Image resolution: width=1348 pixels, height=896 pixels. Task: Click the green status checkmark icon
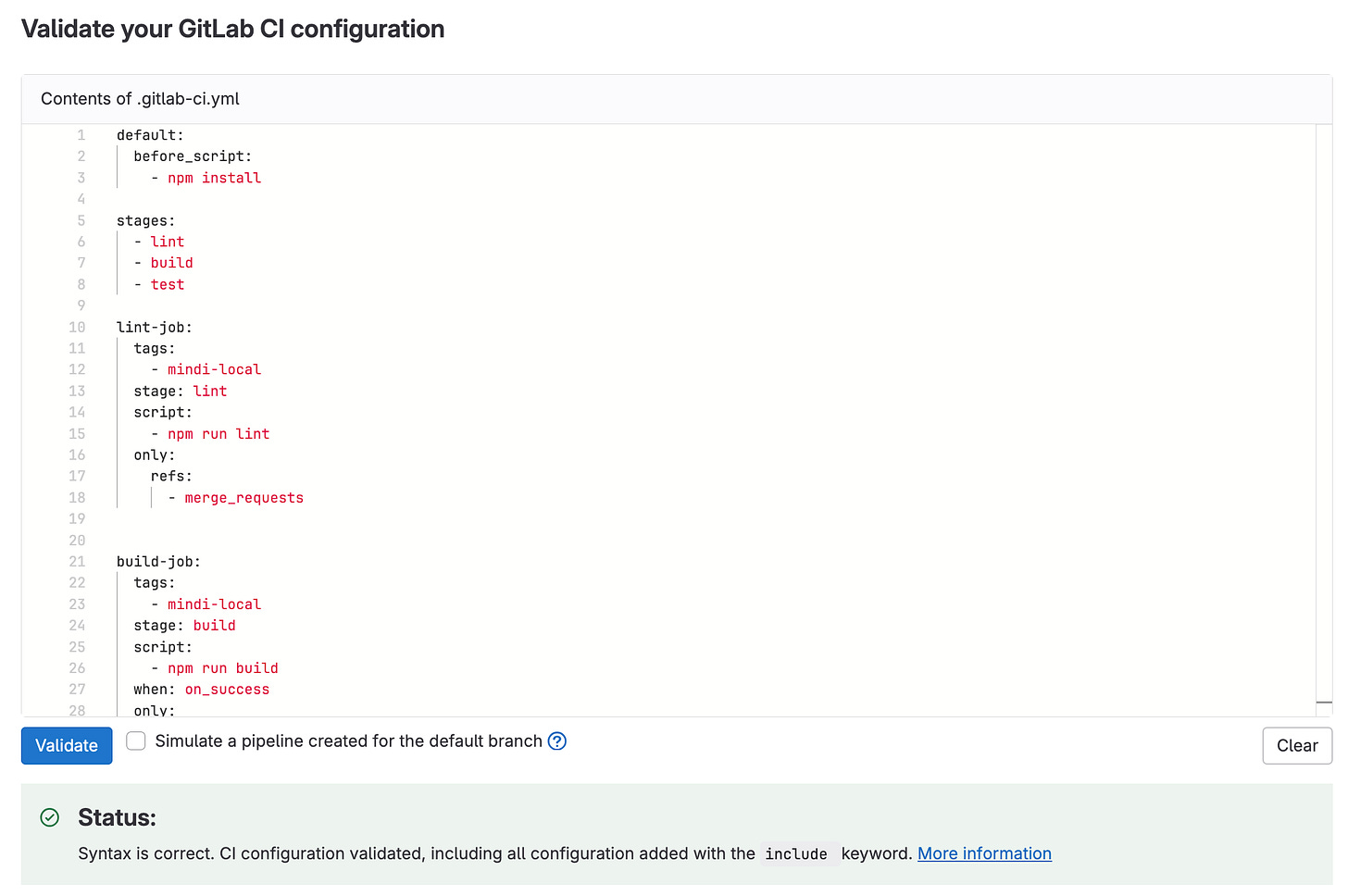(48, 818)
